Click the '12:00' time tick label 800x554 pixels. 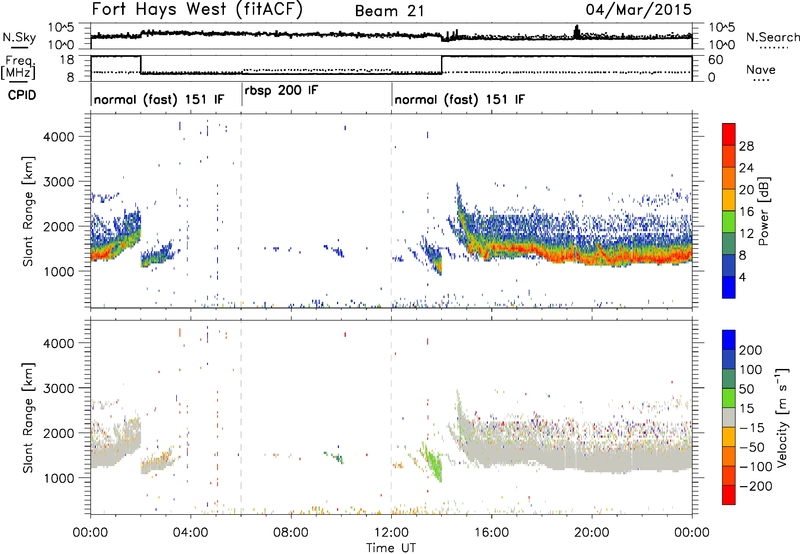(x=391, y=533)
